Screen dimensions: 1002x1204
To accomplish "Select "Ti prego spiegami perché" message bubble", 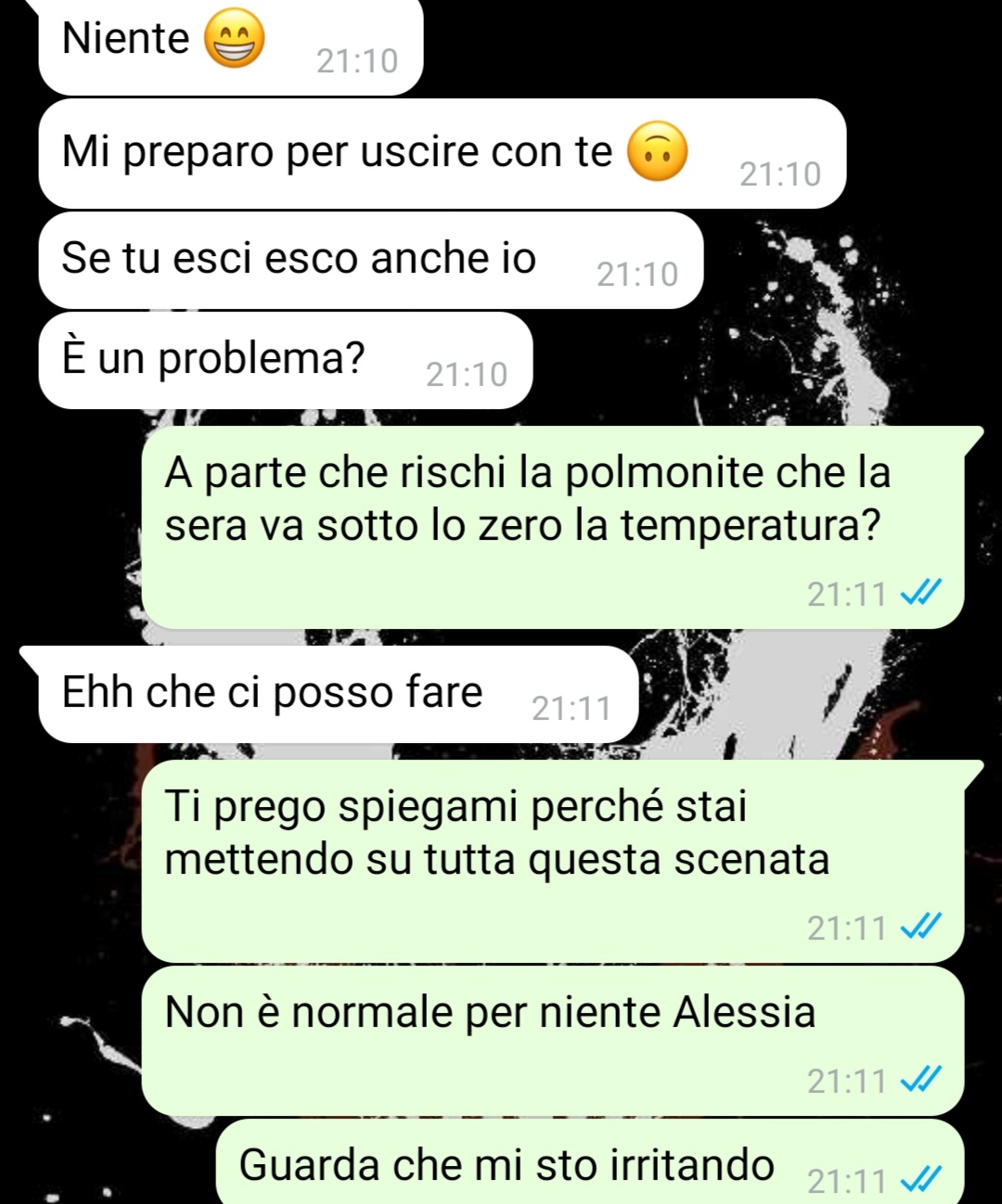I will click(553, 862).
